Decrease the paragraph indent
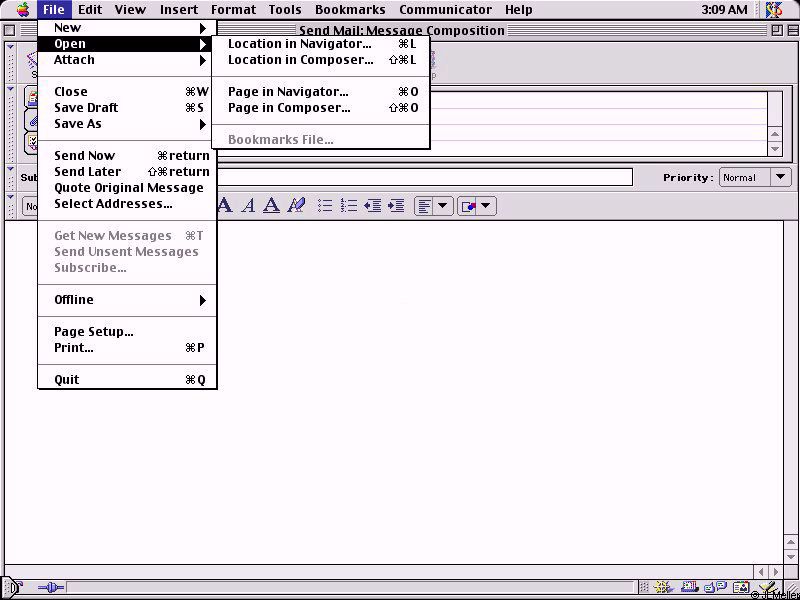 coord(372,206)
